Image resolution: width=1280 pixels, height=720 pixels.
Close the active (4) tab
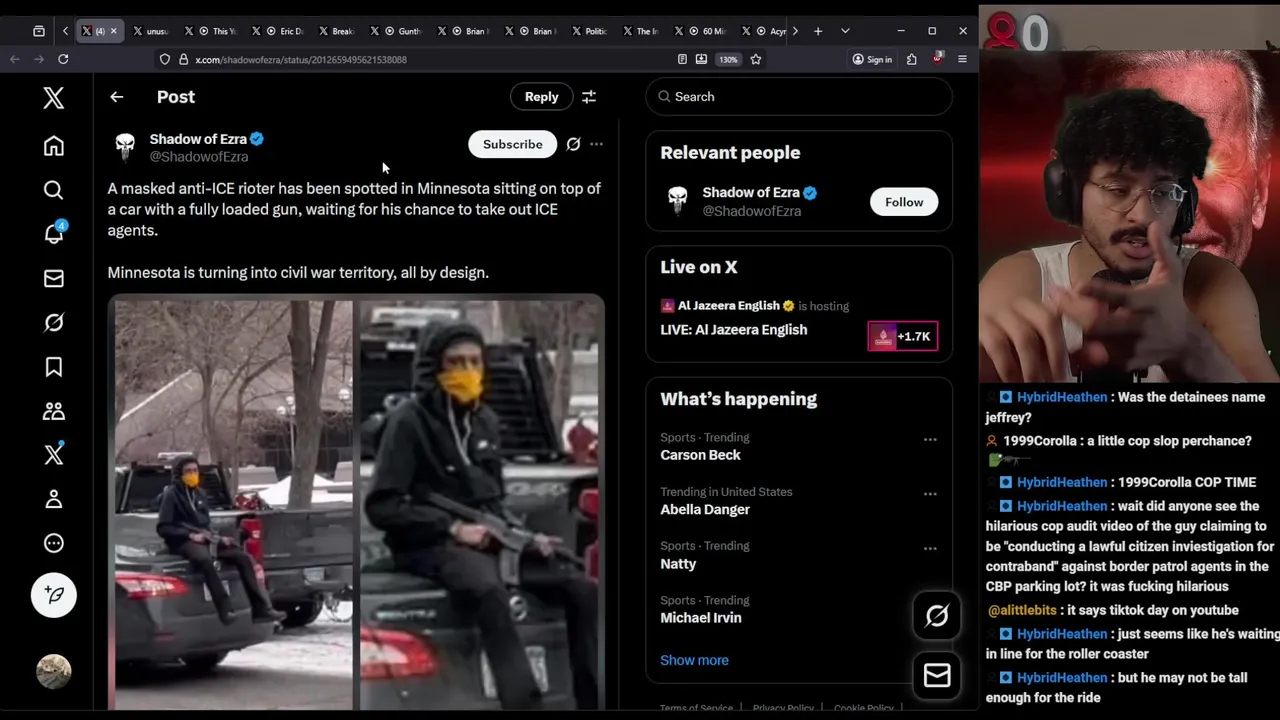(113, 31)
